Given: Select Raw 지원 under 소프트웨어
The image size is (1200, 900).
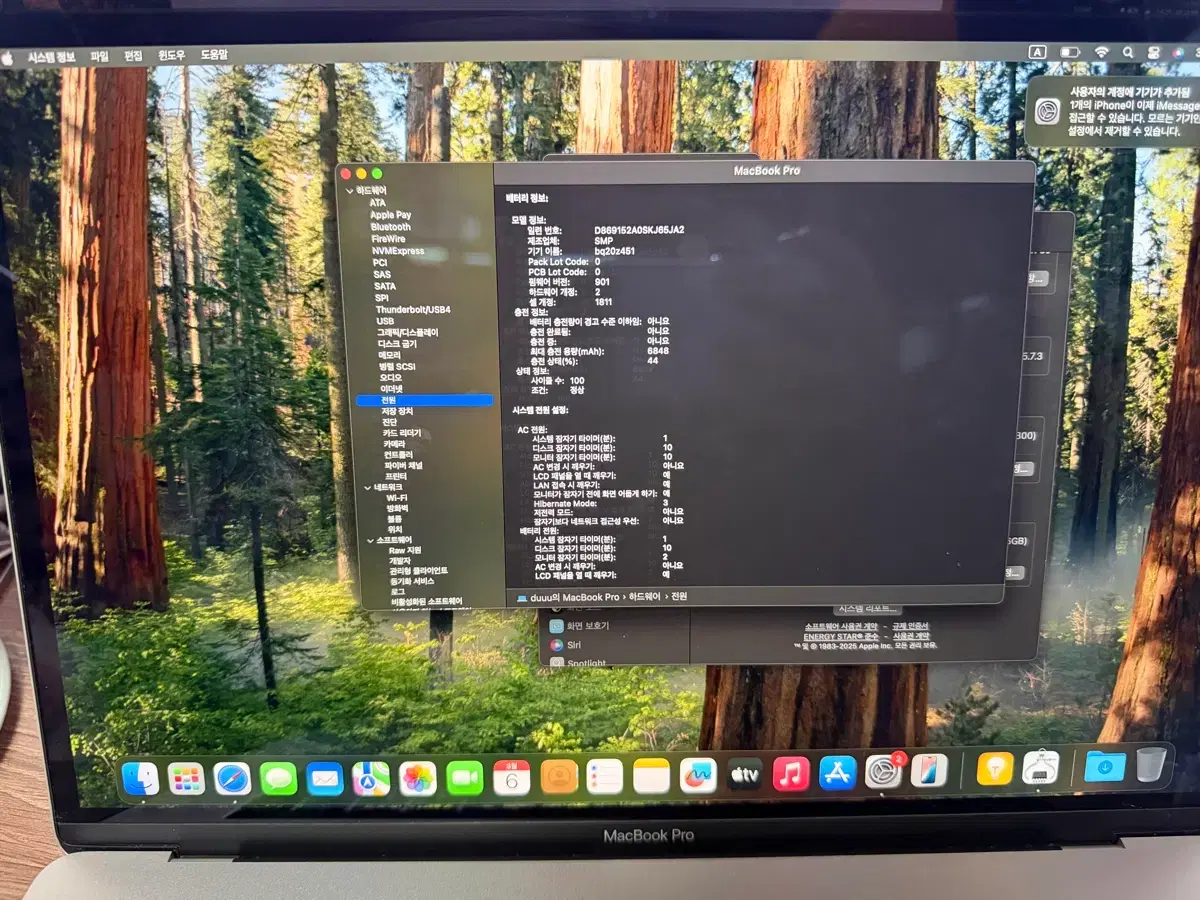Looking at the screenshot, I should 405,550.
